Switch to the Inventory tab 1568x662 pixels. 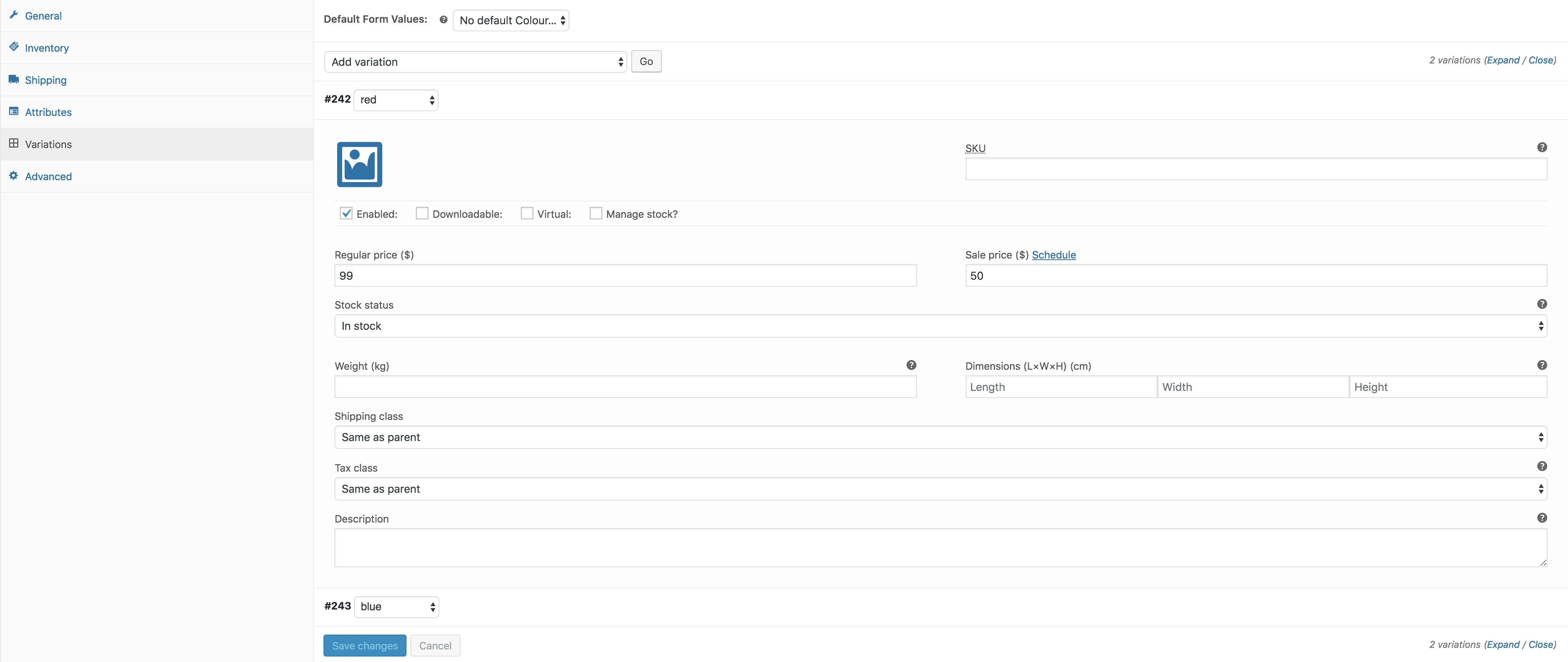point(46,48)
